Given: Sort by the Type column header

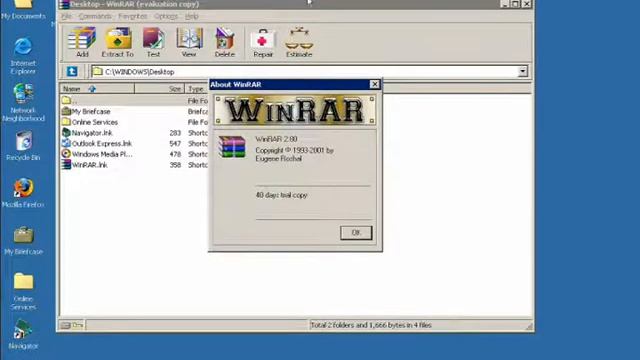Looking at the screenshot, I should click(x=197, y=89).
